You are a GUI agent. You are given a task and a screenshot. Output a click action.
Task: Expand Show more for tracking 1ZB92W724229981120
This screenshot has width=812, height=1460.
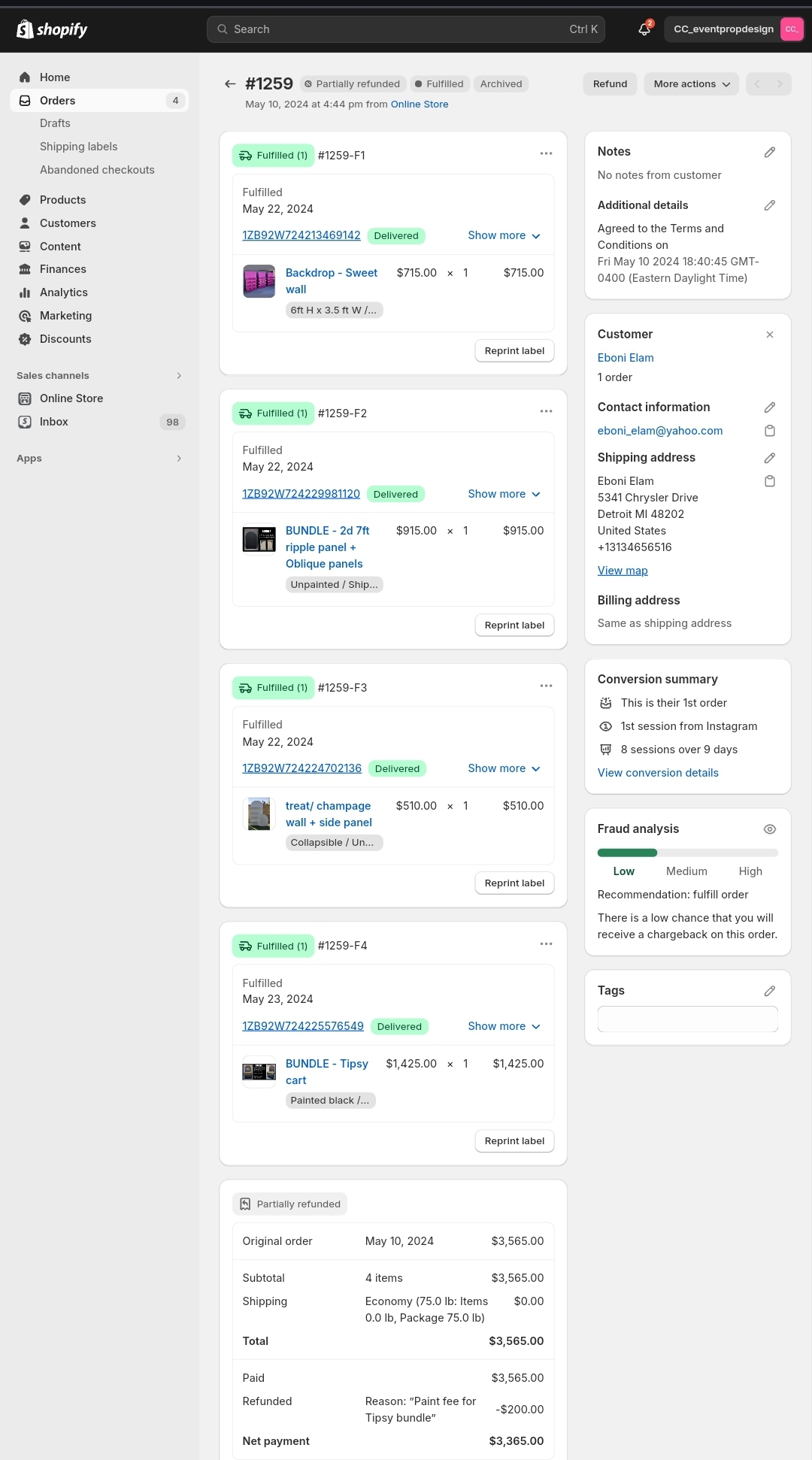point(504,494)
